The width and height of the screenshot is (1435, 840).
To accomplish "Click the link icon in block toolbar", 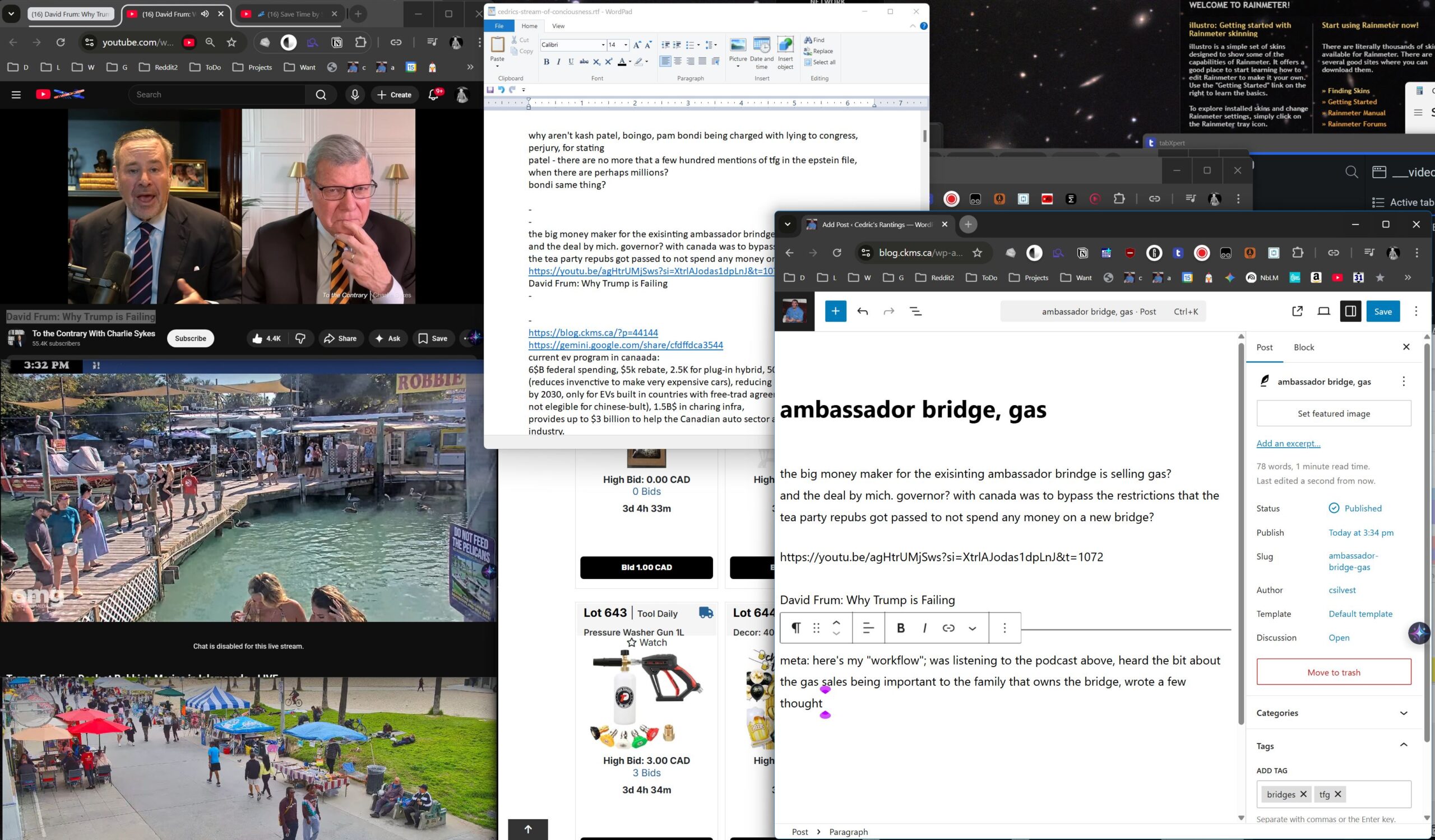I will click(948, 628).
